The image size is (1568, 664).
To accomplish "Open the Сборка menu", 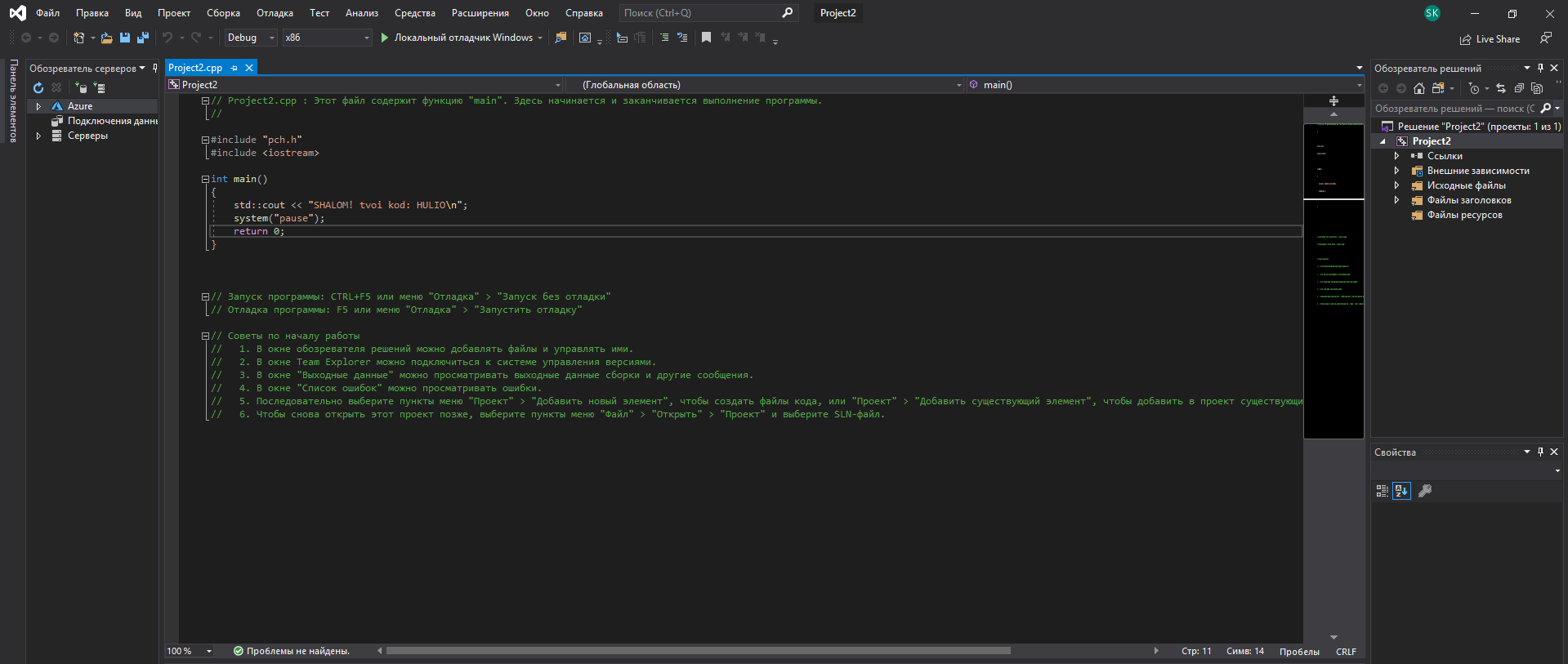I will [x=223, y=13].
